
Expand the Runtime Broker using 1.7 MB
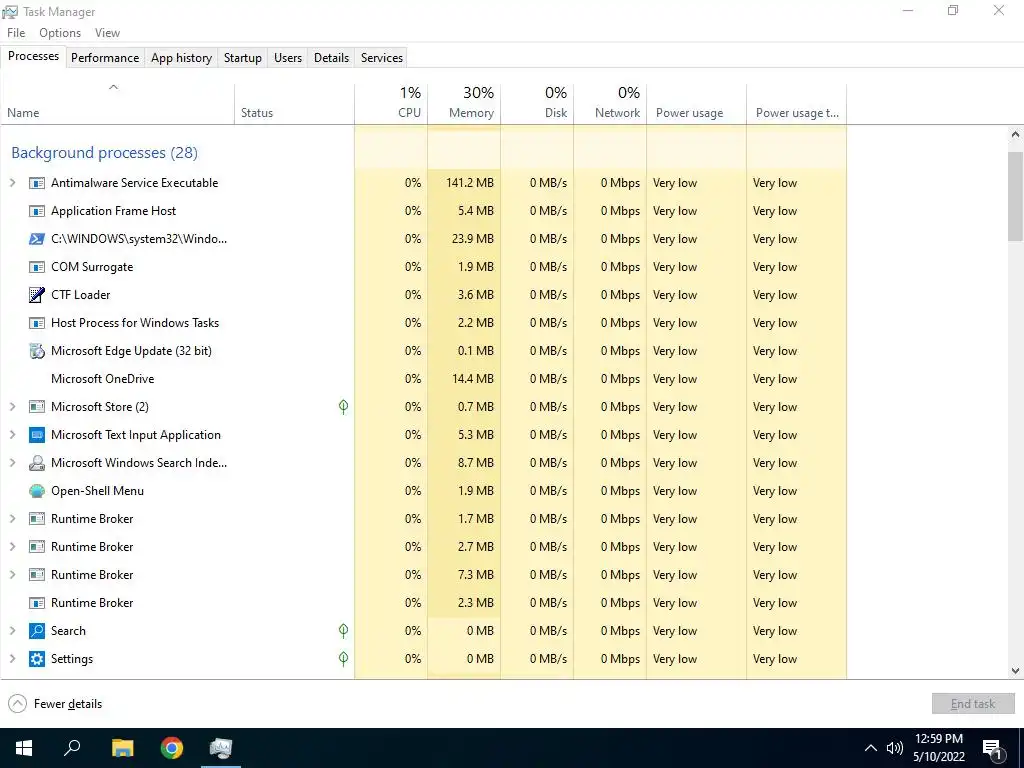click(x=12, y=519)
